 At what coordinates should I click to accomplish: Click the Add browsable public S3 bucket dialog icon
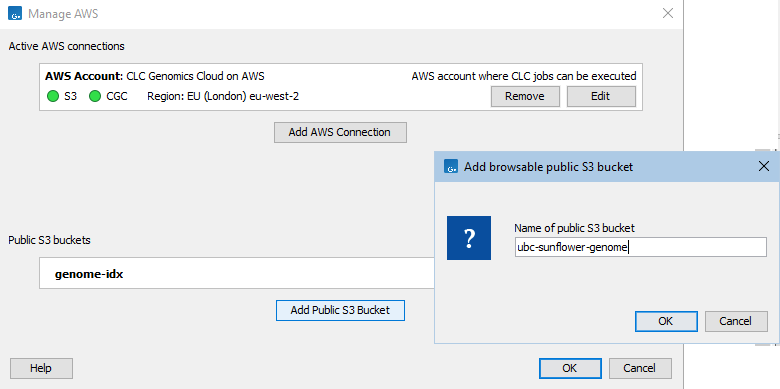[451, 167]
